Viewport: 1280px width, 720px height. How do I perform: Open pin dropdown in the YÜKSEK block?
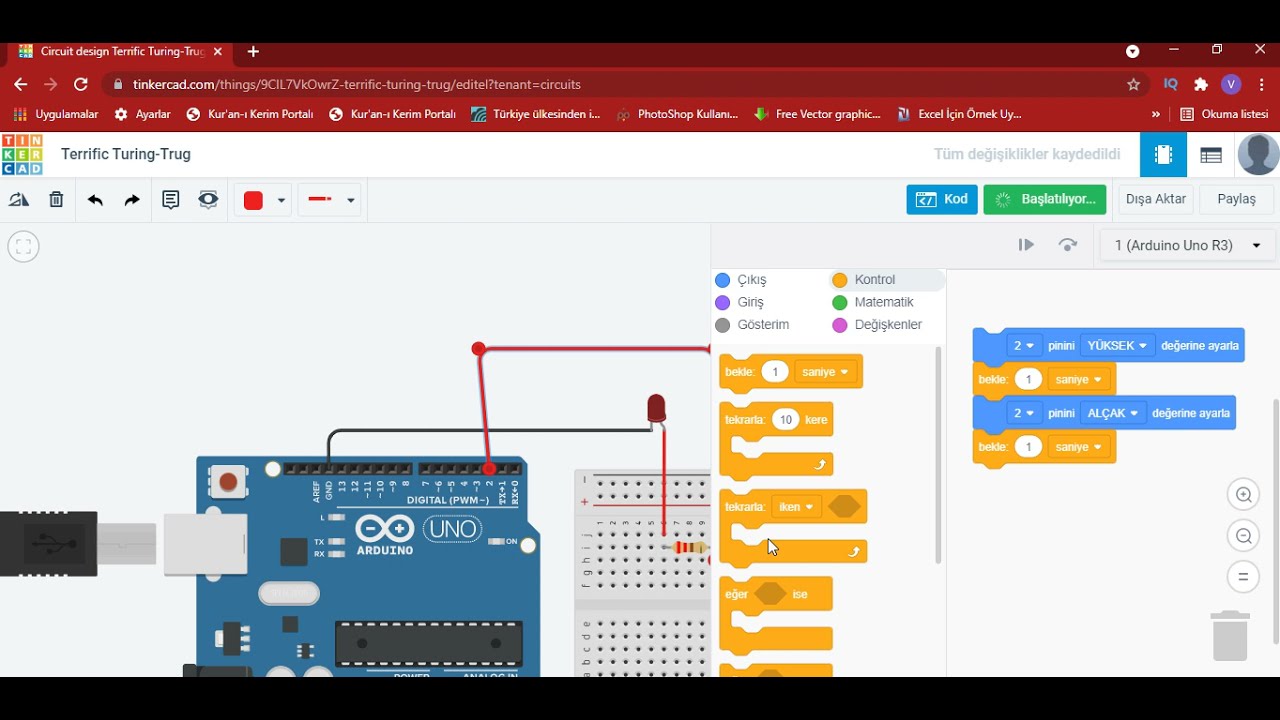[x=1023, y=346]
